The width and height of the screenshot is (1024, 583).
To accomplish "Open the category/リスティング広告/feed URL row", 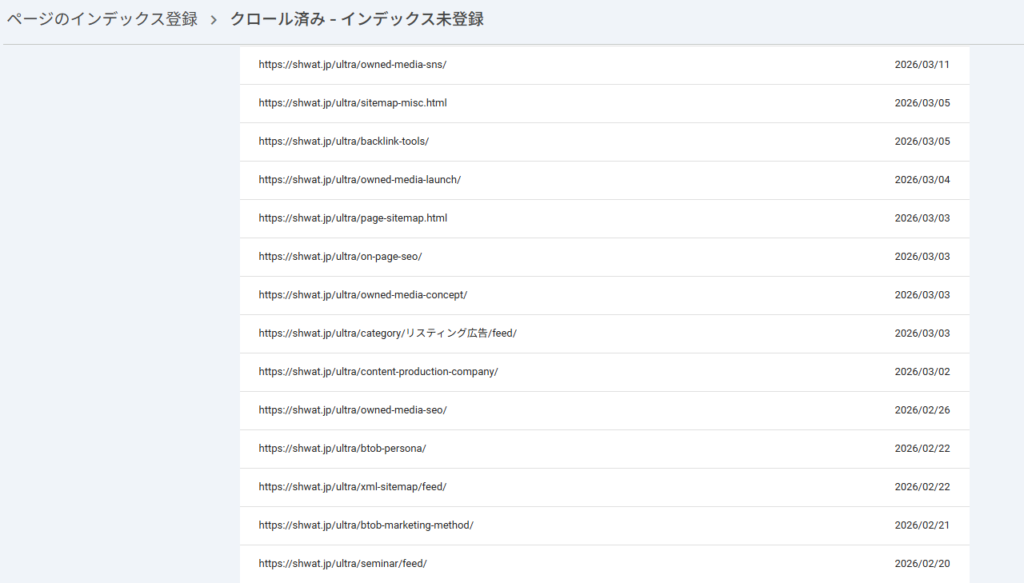I will [x=387, y=333].
